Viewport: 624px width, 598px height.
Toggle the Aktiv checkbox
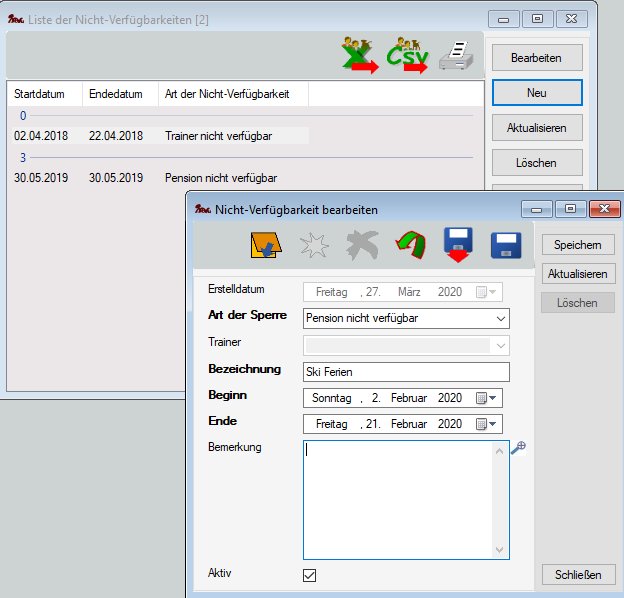(310, 575)
